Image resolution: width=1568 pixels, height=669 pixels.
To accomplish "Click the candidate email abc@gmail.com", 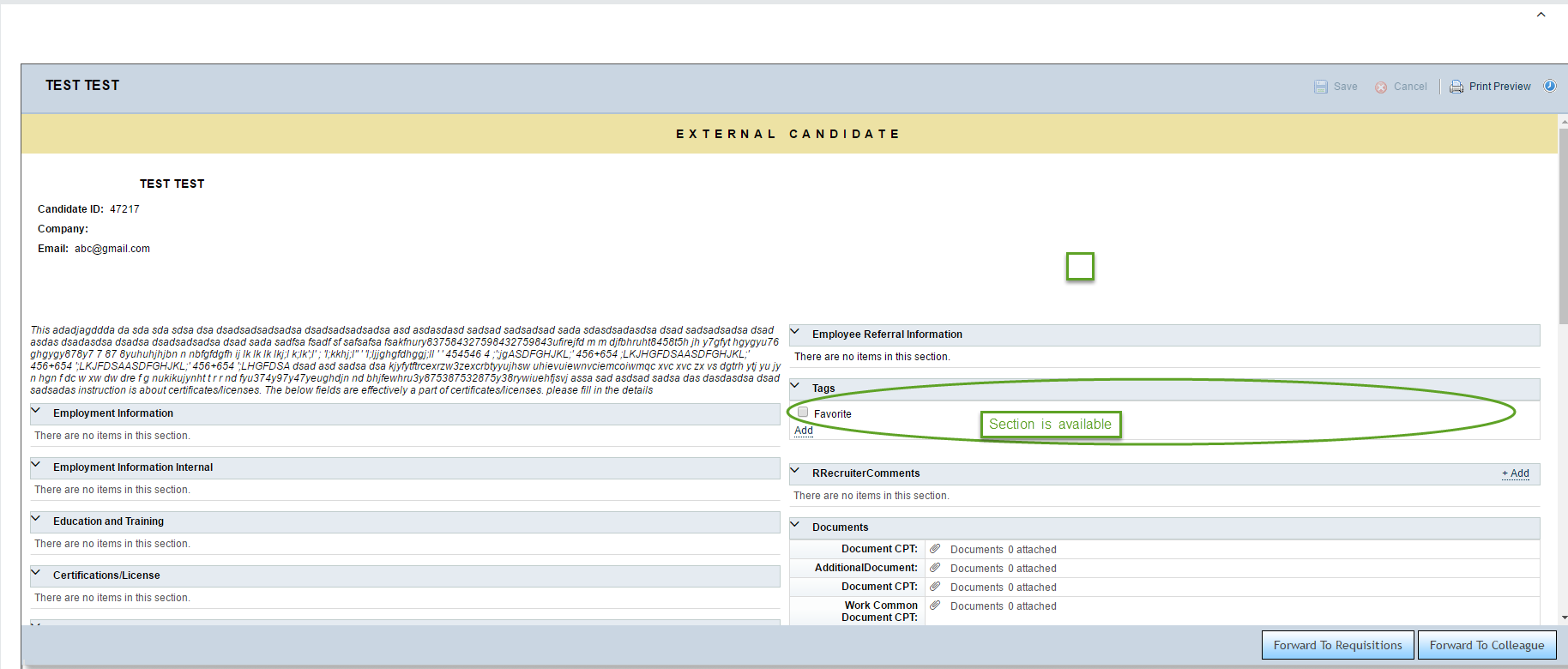I will click(x=112, y=249).
